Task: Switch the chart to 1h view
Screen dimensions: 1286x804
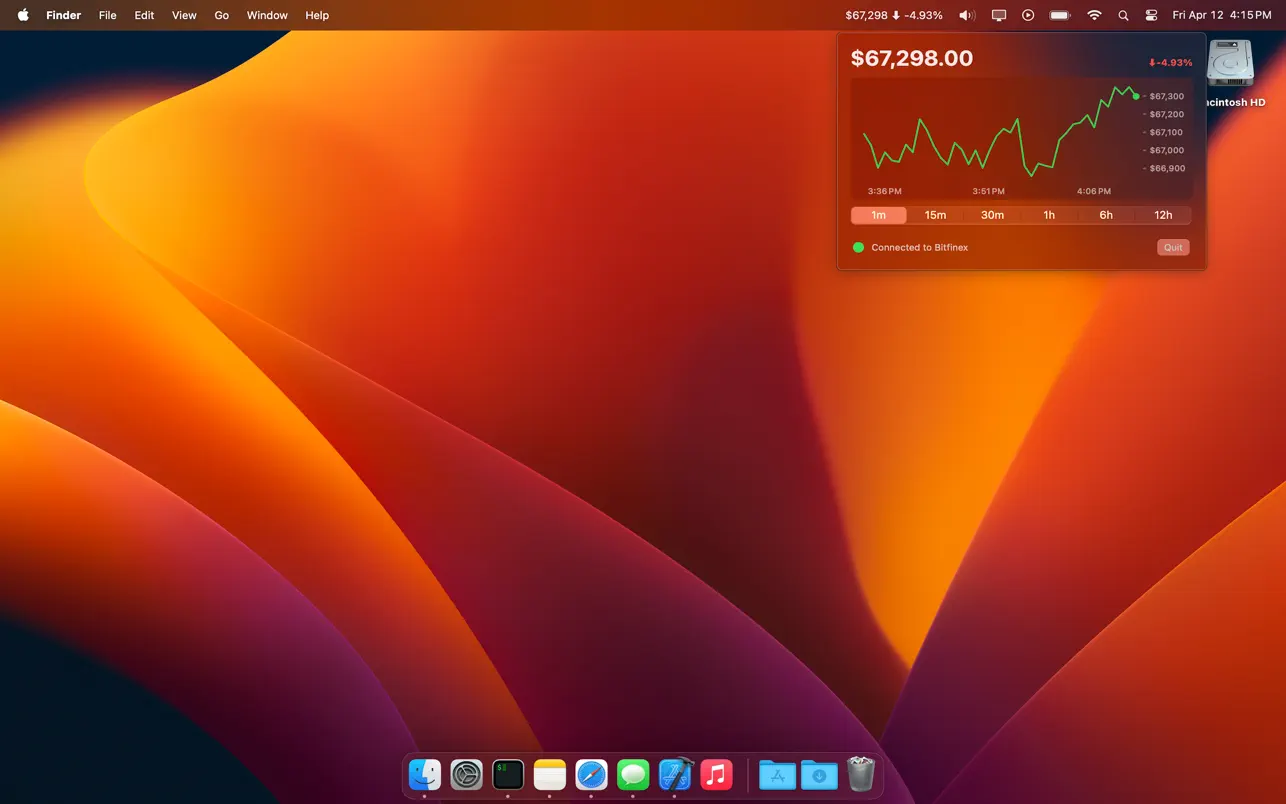Action: click(x=1049, y=215)
